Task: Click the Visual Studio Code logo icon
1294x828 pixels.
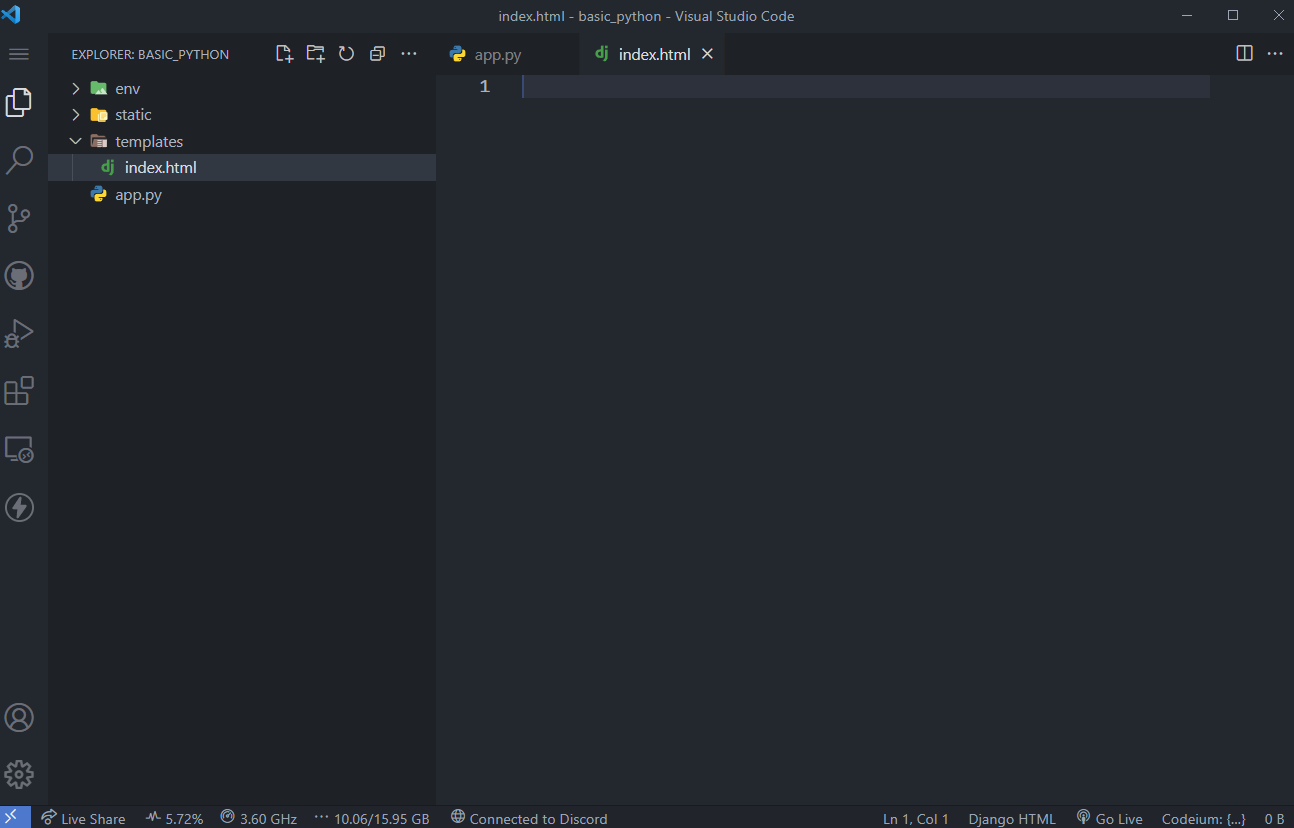Action: tap(12, 15)
